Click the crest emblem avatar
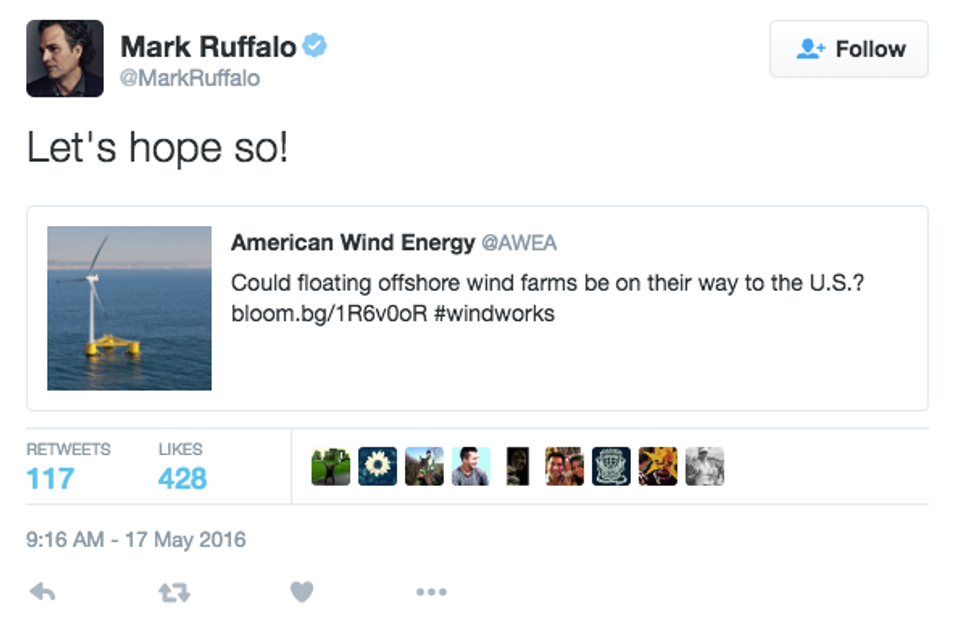This screenshot has height=622, width=980. point(611,466)
